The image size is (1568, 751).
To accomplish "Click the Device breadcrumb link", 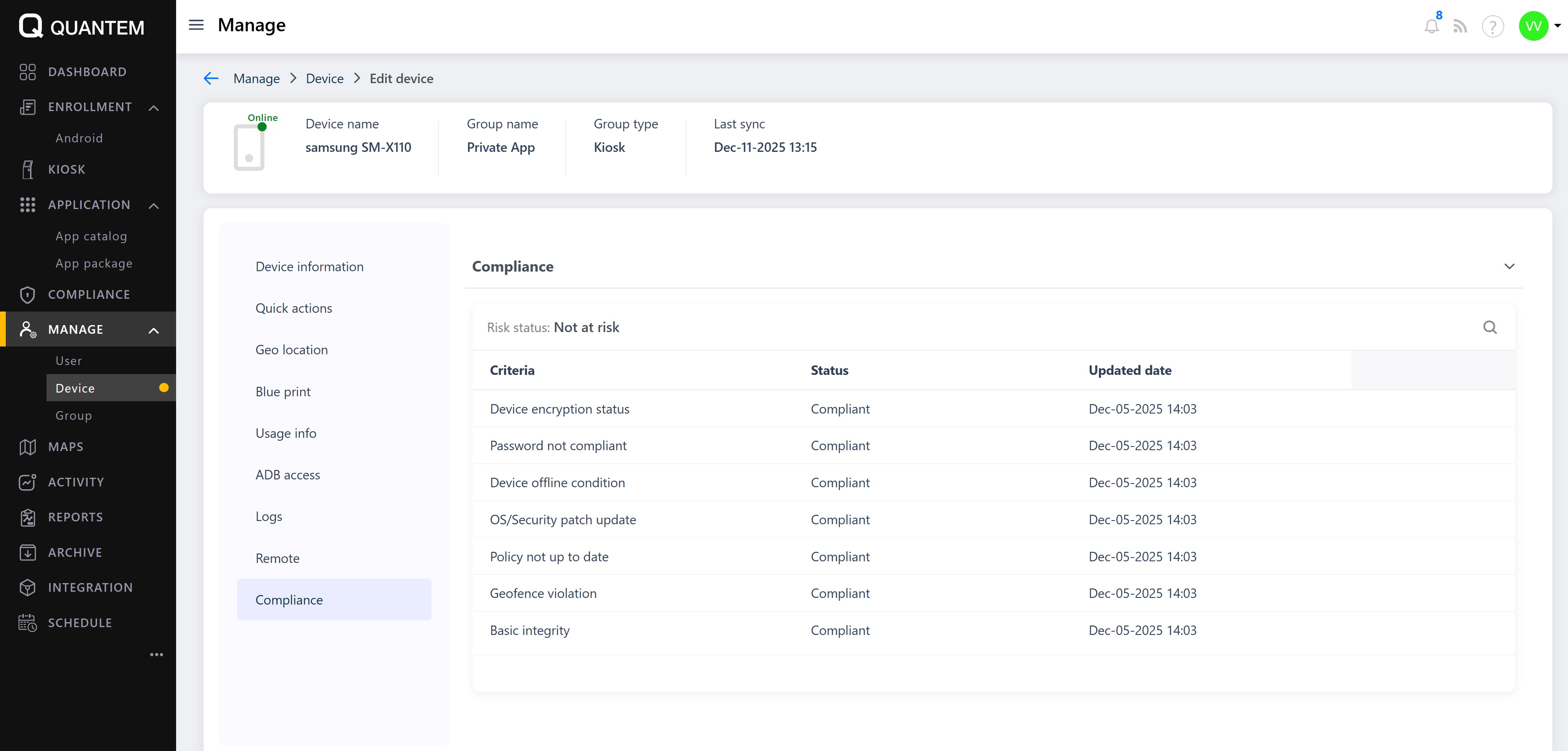I will (x=325, y=79).
